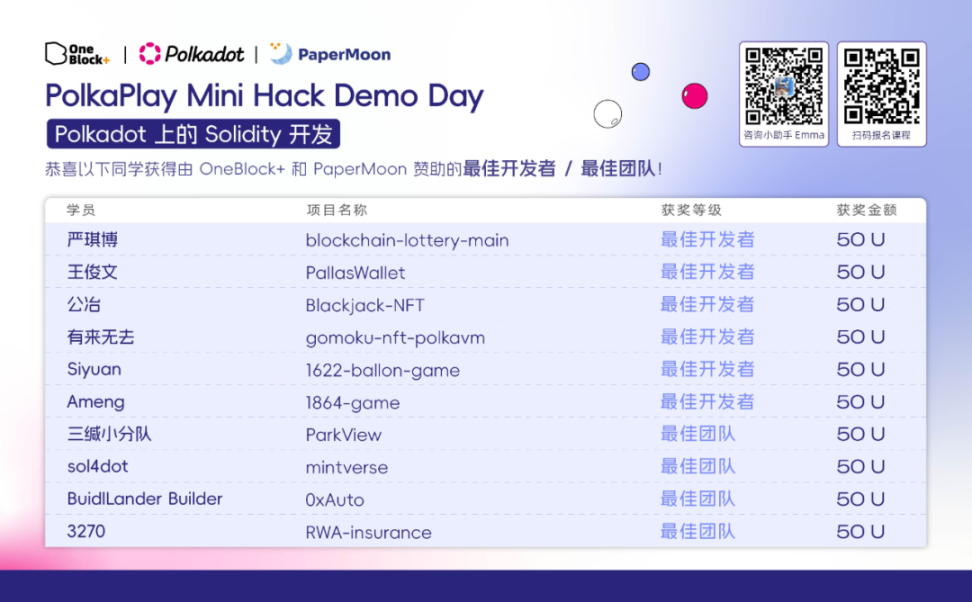Image resolution: width=972 pixels, height=602 pixels.
Task: Click 50 U in the 严琪博 row
Action: coord(860,239)
